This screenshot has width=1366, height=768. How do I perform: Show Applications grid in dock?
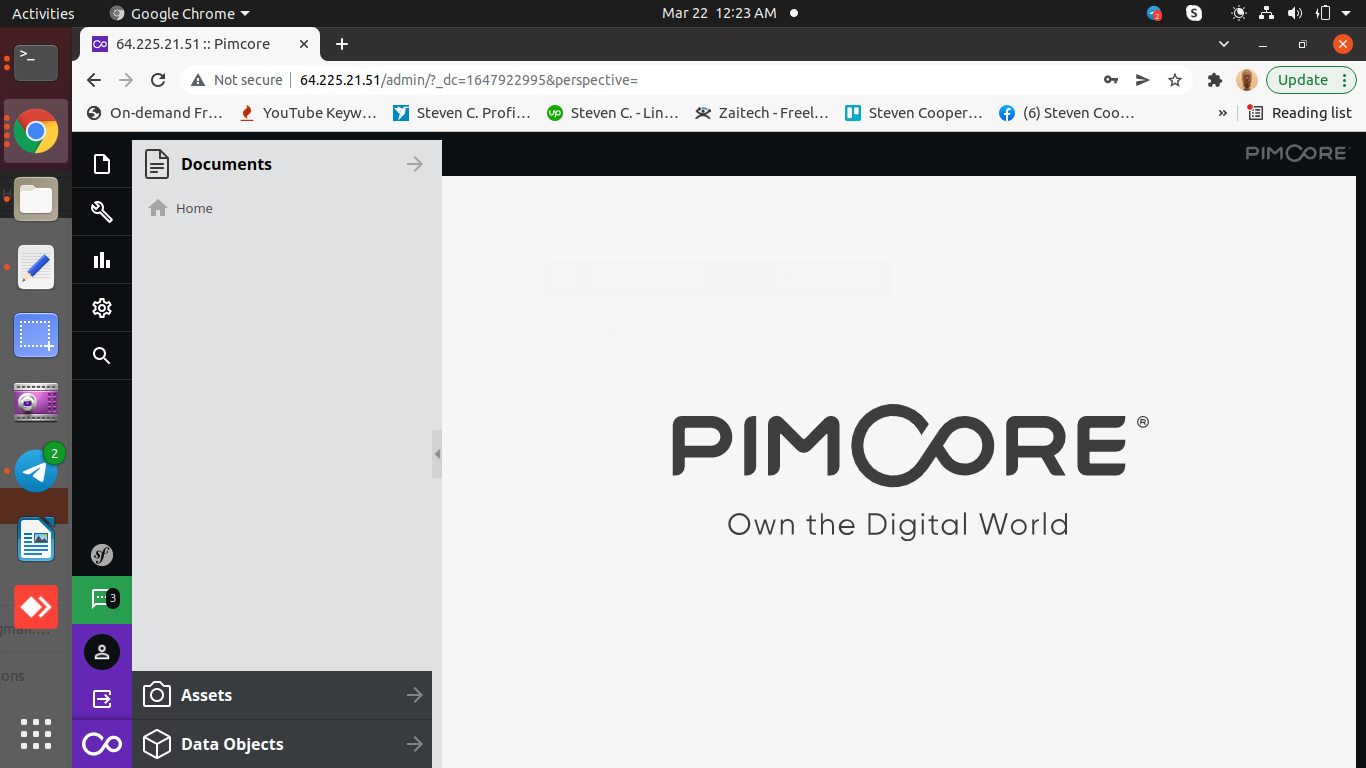coord(36,734)
